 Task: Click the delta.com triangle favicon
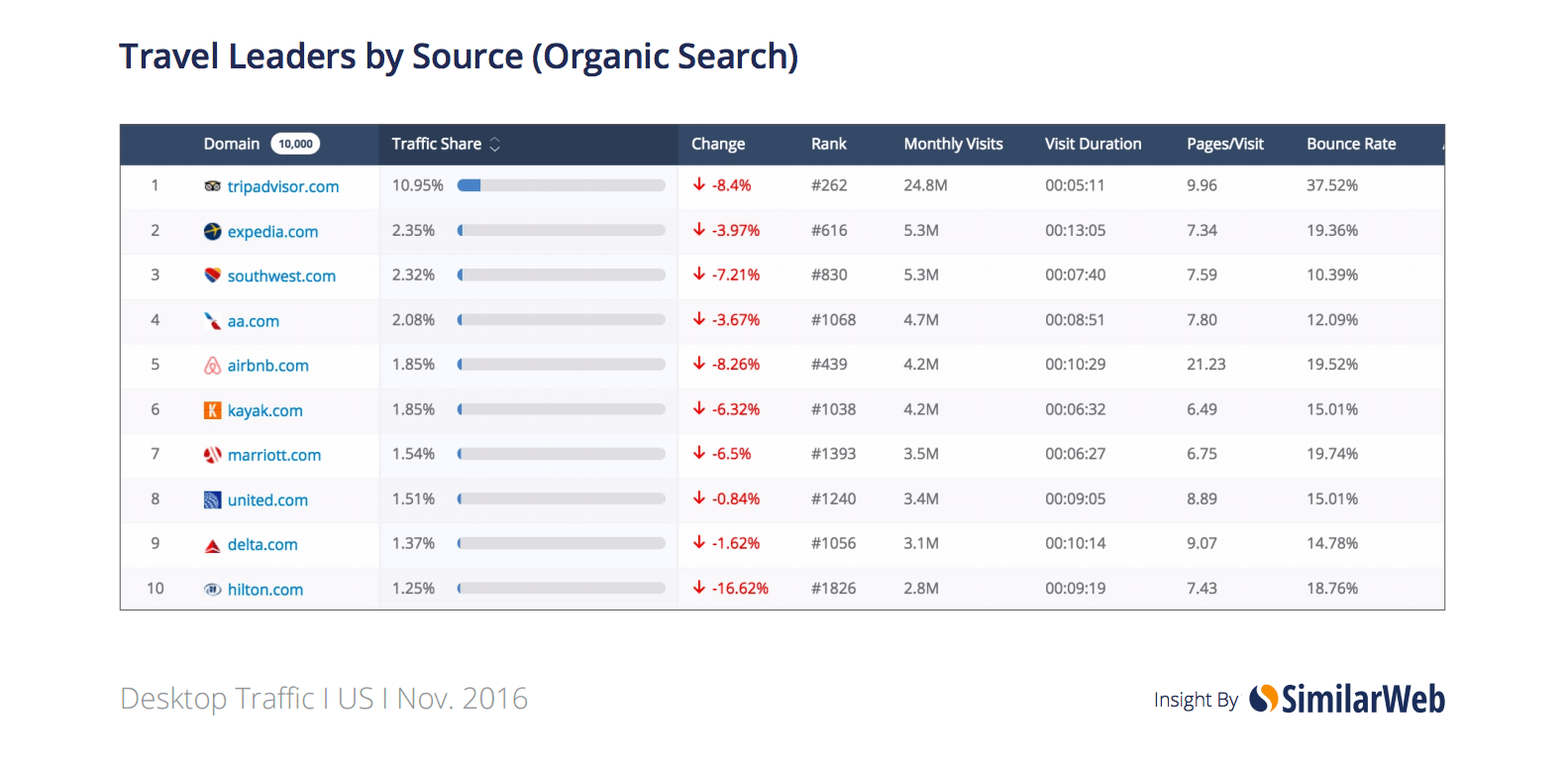pyautogui.click(x=212, y=545)
